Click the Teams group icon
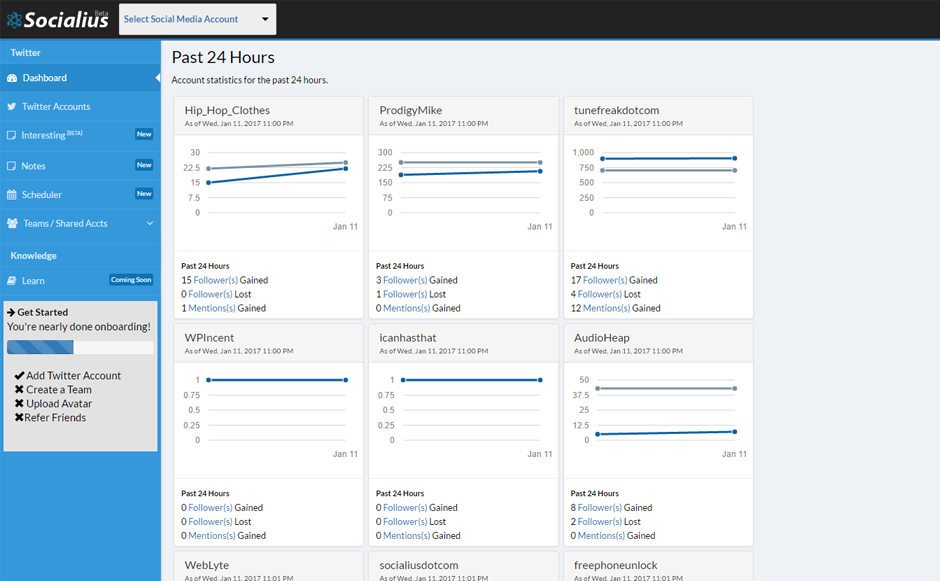Screen dimensions: 940x581 (x=13, y=224)
